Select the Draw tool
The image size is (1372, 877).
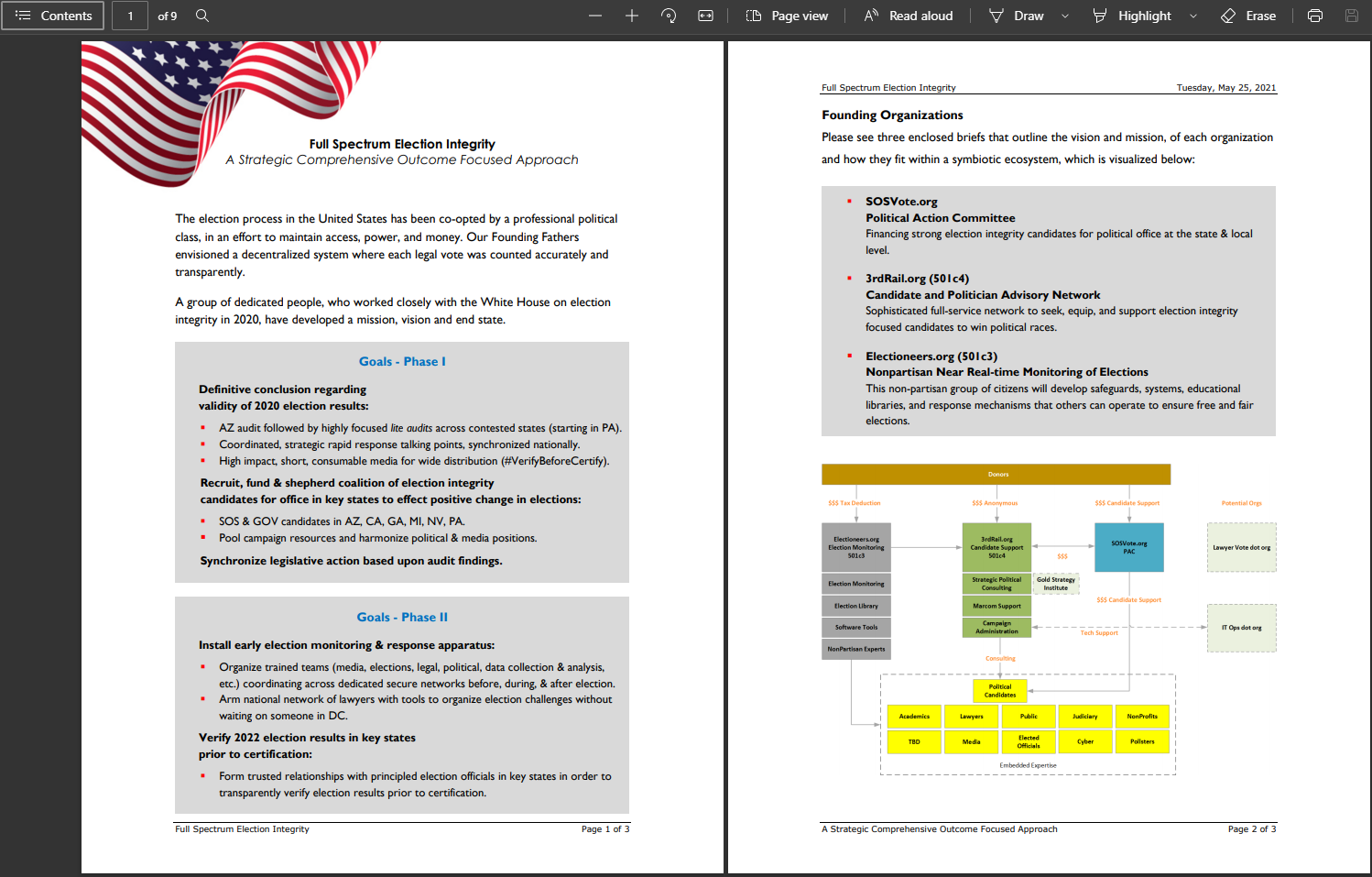click(1017, 16)
